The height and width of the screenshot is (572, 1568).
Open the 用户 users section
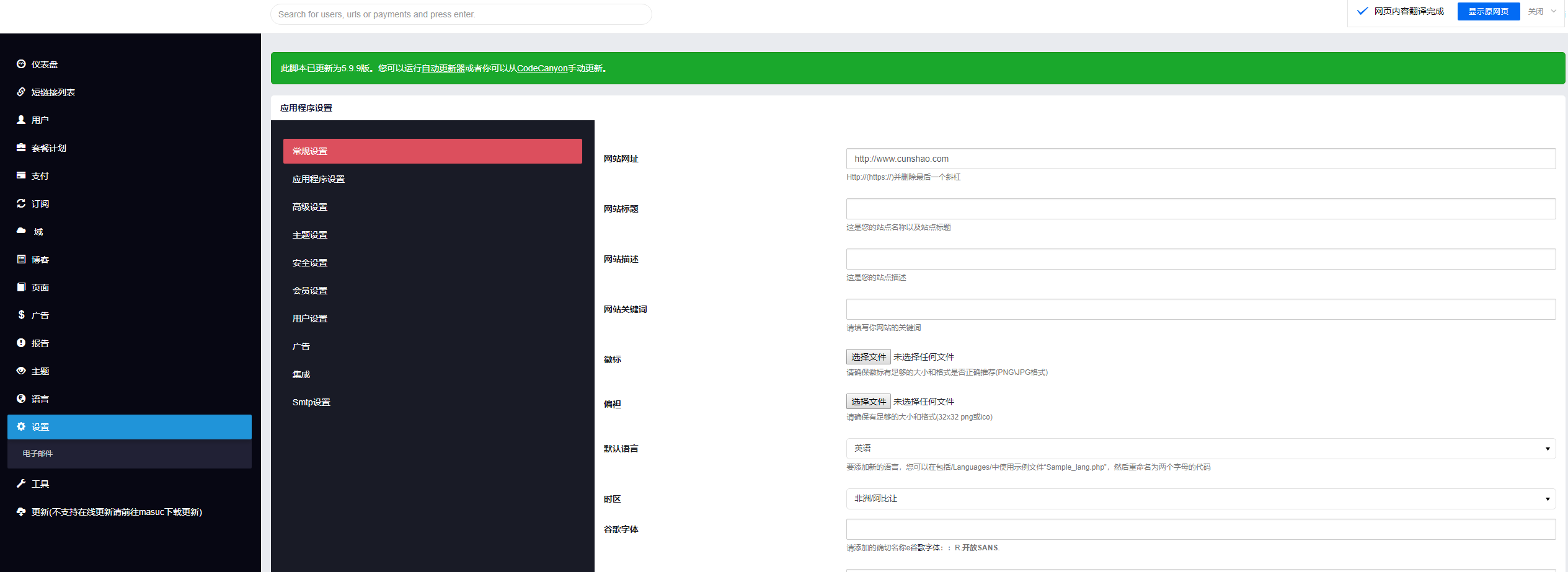[x=40, y=120]
